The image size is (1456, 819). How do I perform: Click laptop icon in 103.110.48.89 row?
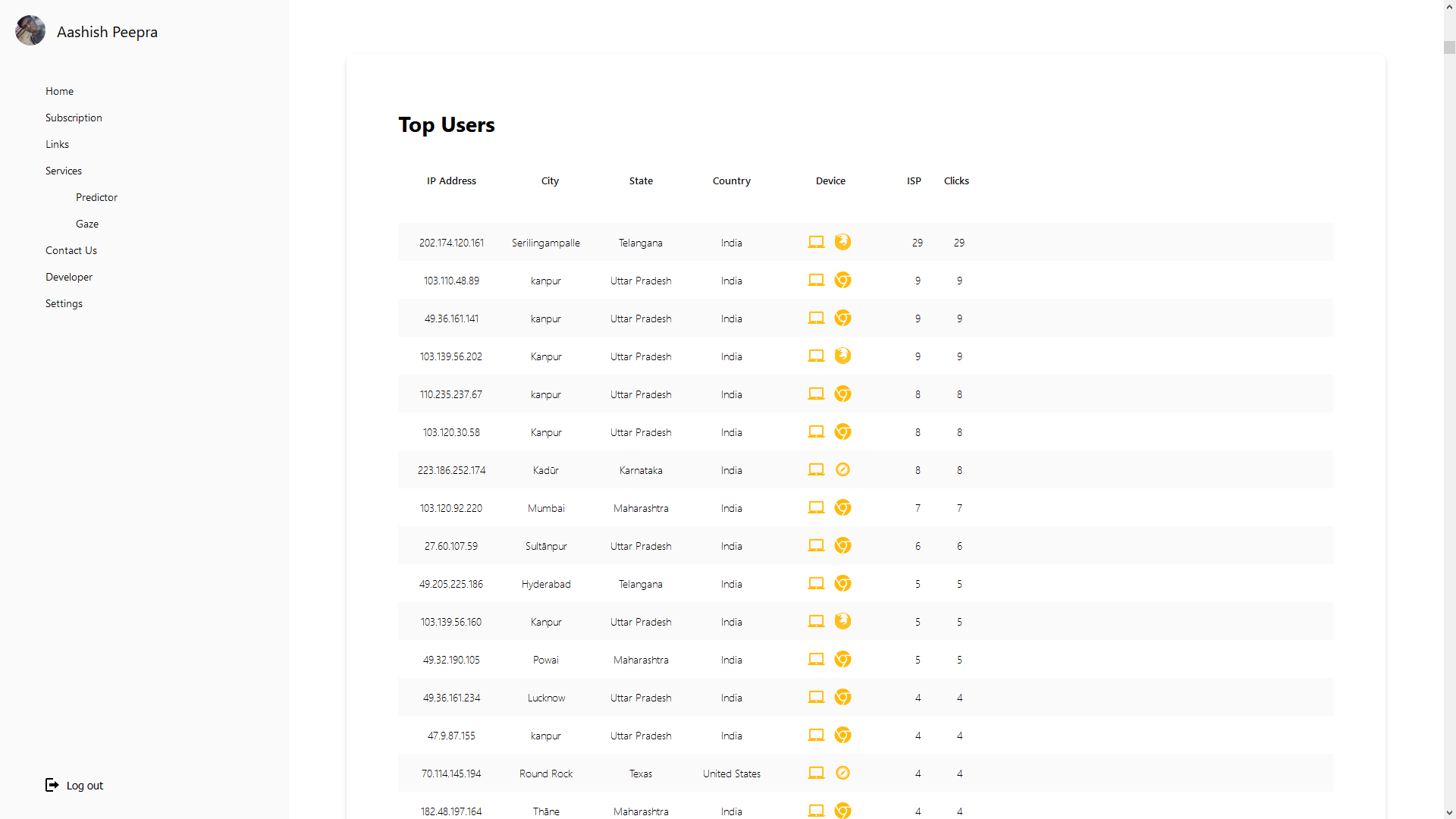point(816,280)
